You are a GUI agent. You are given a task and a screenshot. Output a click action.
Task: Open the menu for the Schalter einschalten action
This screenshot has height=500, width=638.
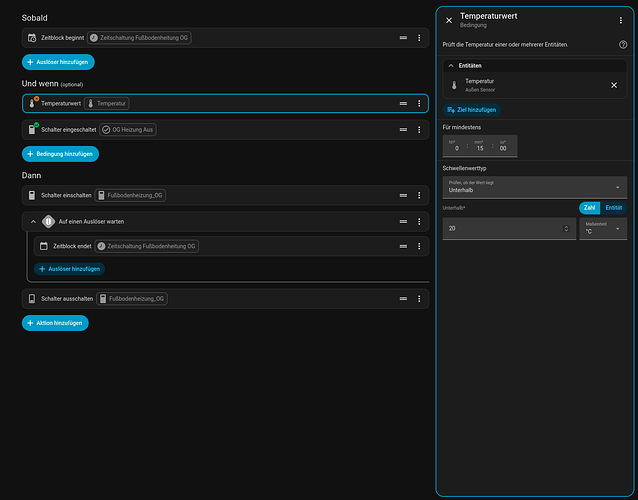(x=419, y=195)
